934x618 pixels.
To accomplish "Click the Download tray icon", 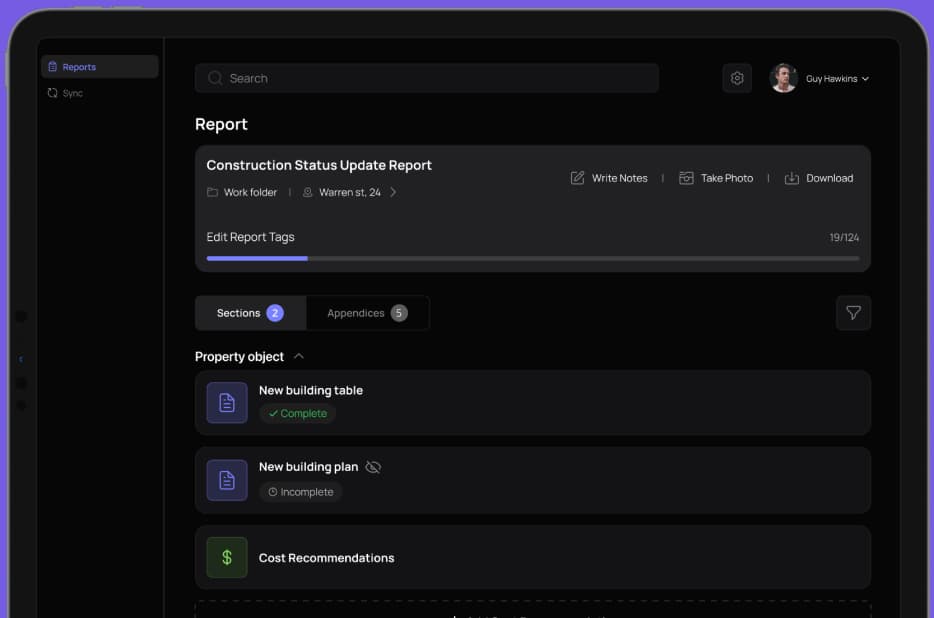I will tap(791, 178).
